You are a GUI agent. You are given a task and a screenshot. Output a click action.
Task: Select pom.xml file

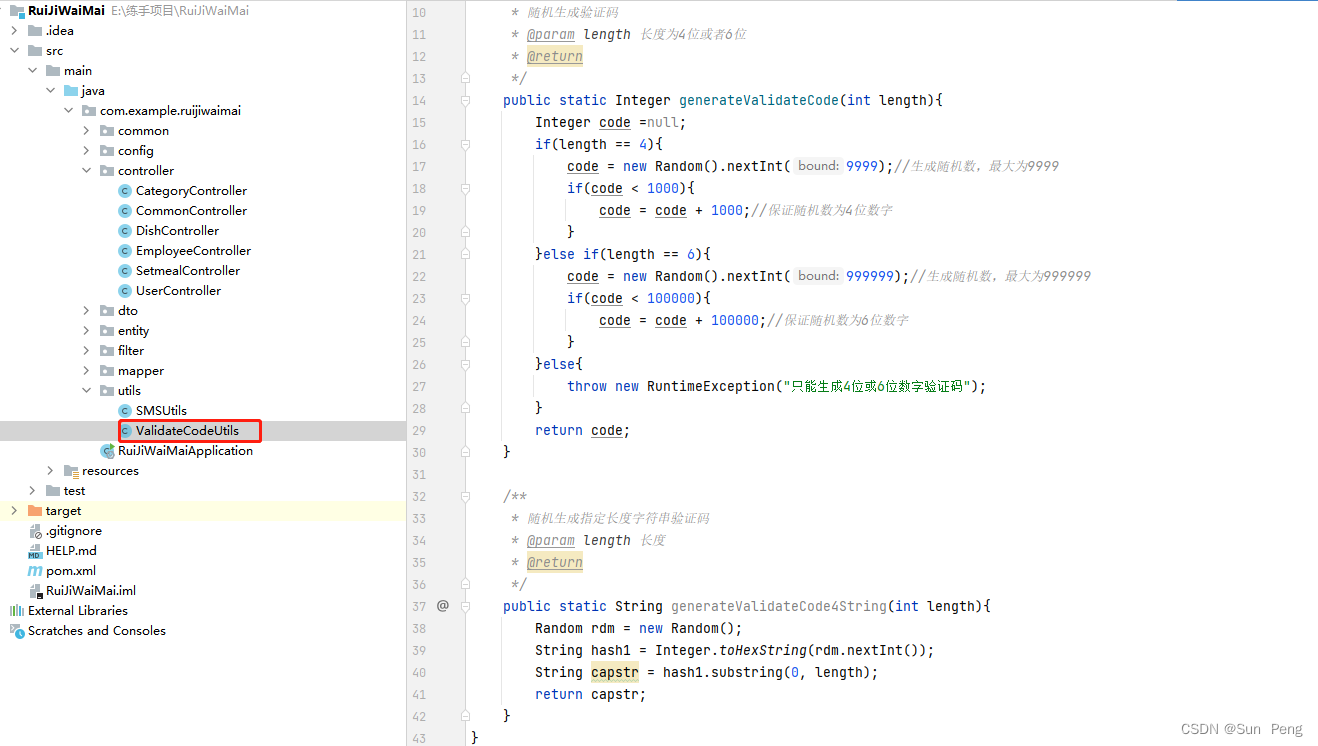[x=71, y=571]
